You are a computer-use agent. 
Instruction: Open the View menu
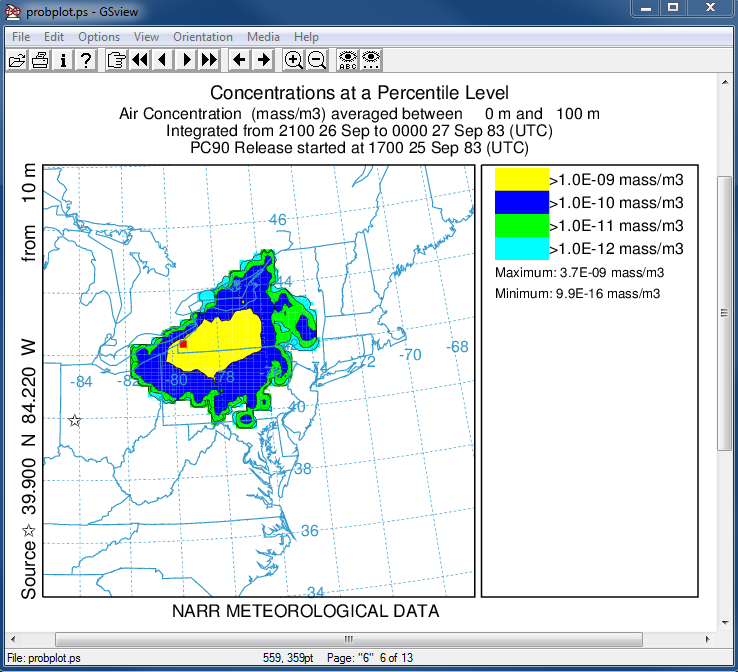point(146,37)
